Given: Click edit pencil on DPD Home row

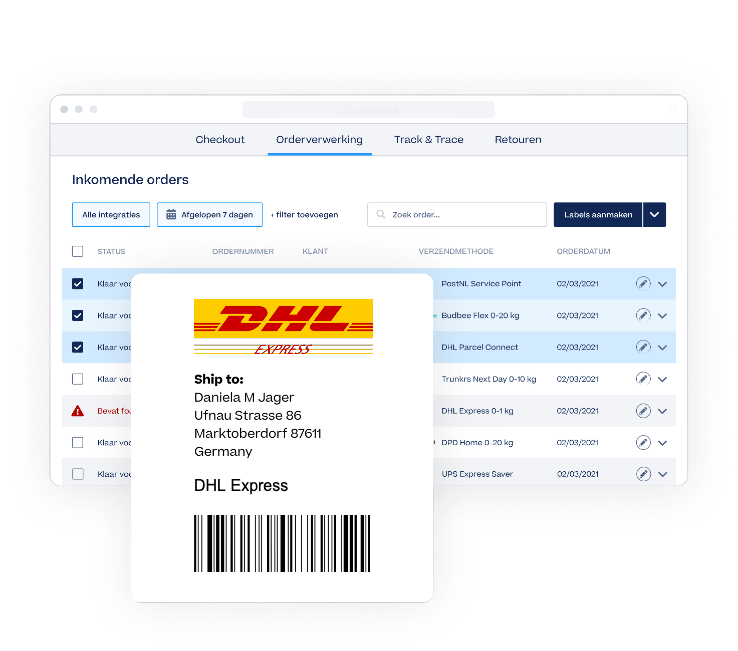Looking at the screenshot, I should point(643,442).
